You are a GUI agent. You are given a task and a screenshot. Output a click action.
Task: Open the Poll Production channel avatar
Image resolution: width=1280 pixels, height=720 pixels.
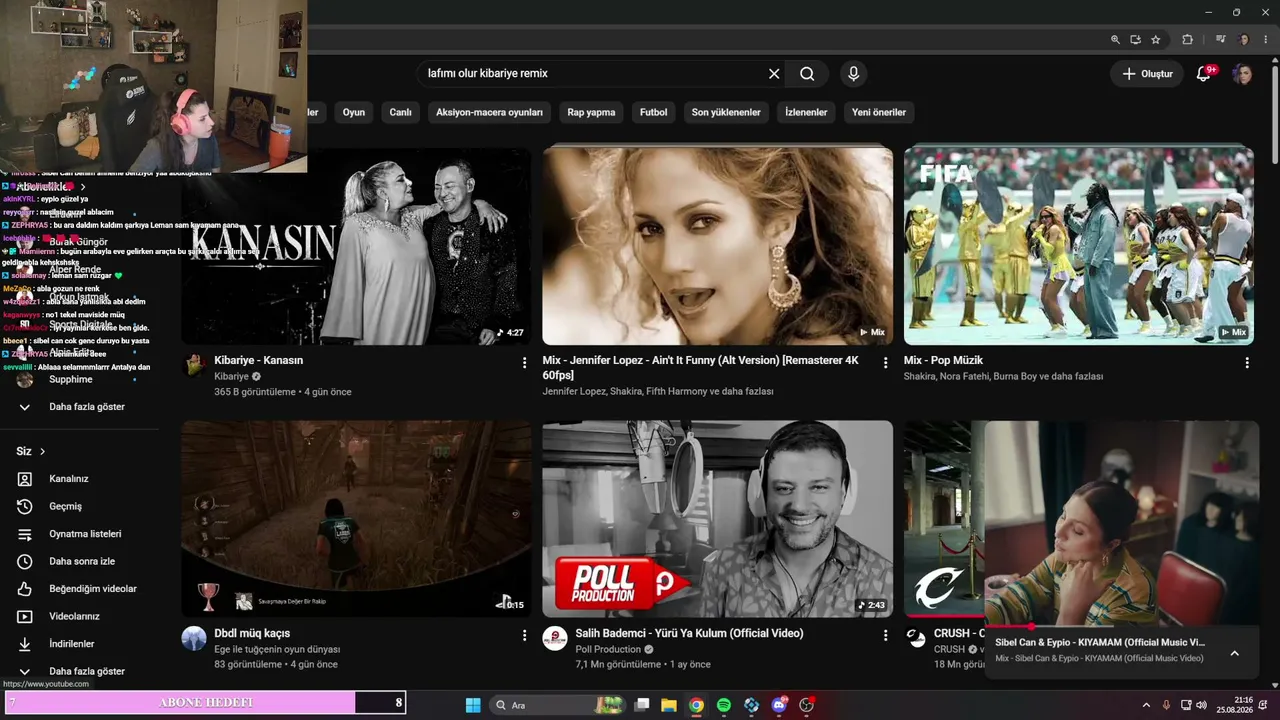click(555, 639)
